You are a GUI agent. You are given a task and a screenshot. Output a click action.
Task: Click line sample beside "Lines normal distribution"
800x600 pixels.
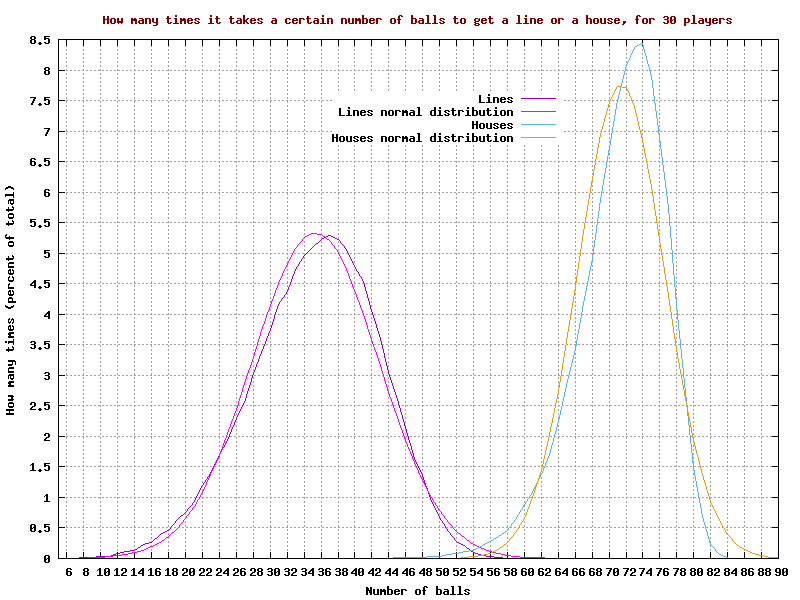pyautogui.click(x=536, y=112)
